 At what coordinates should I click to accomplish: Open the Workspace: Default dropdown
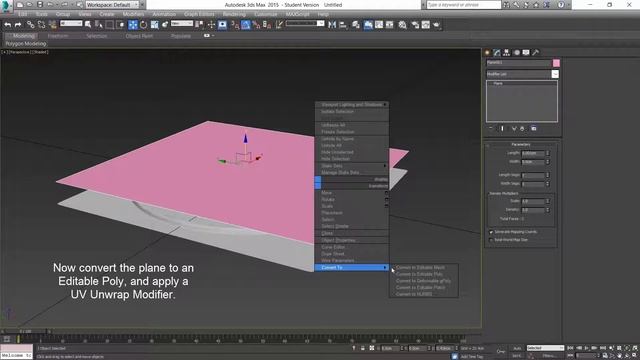112,5
